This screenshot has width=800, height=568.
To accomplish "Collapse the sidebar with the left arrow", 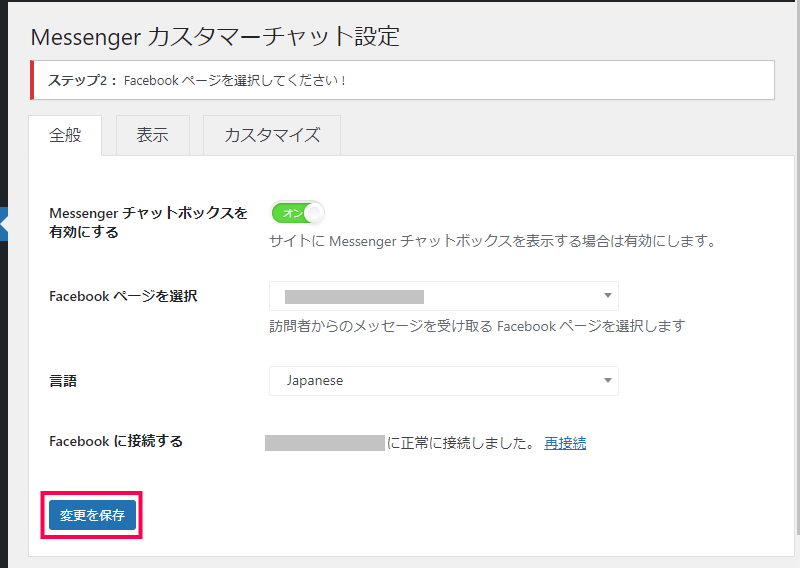I will [4, 224].
